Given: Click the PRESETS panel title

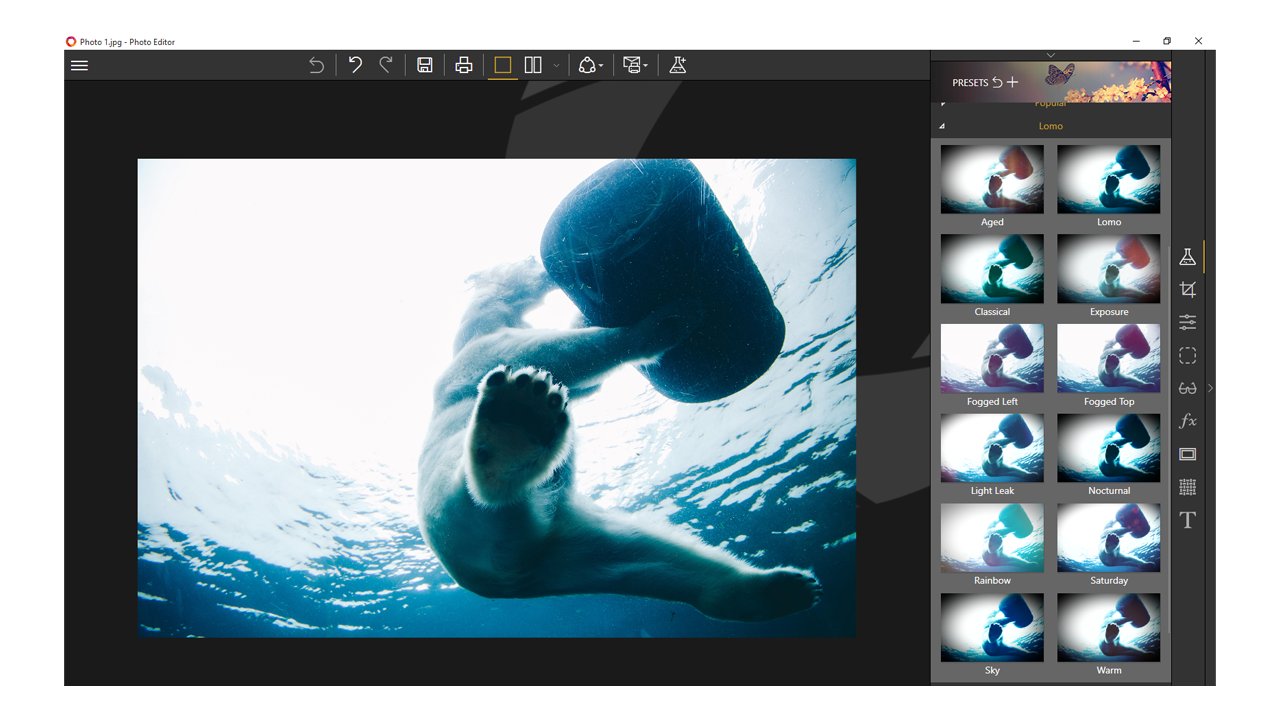Looking at the screenshot, I should click(970, 83).
